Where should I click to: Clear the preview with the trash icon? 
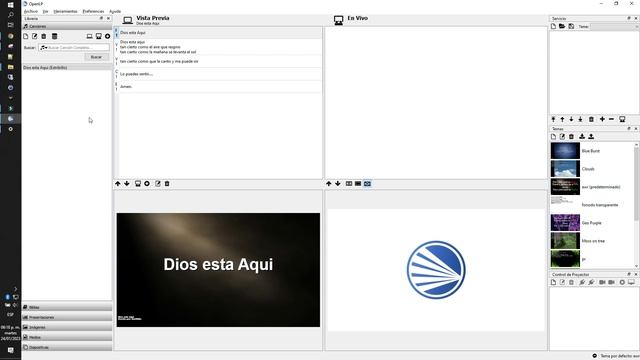tap(167, 184)
